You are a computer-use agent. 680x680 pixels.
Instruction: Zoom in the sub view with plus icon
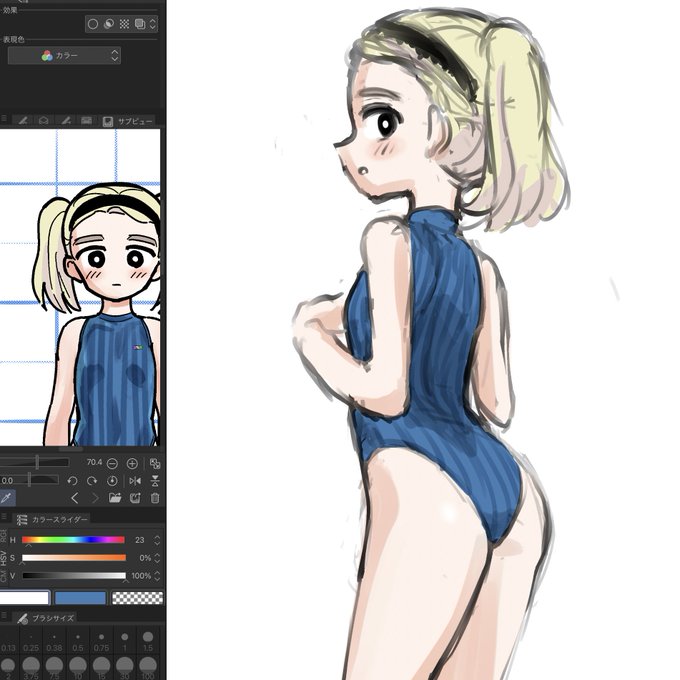[132, 464]
